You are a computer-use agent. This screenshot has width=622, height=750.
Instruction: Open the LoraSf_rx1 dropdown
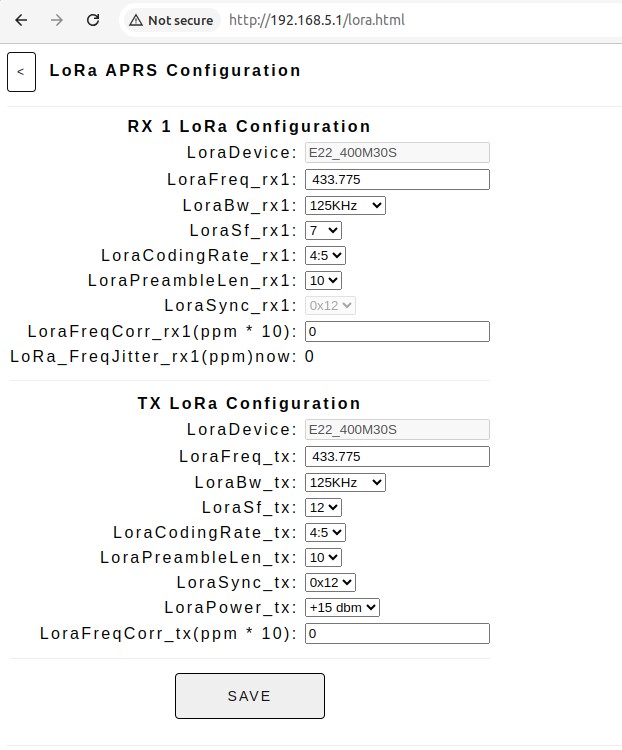(x=323, y=231)
